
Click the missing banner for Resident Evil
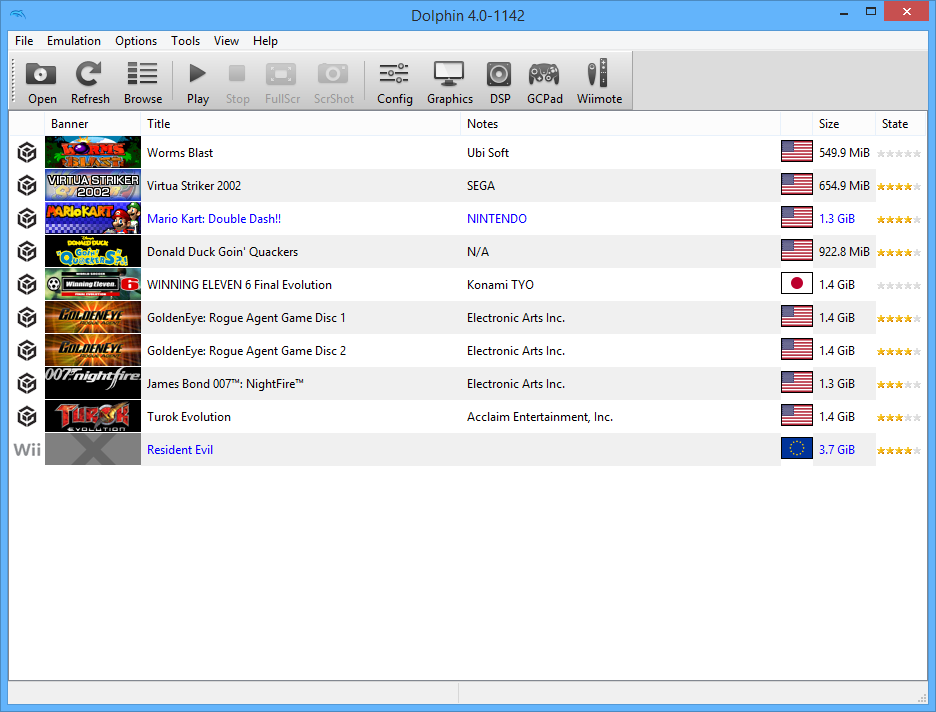[93, 449]
